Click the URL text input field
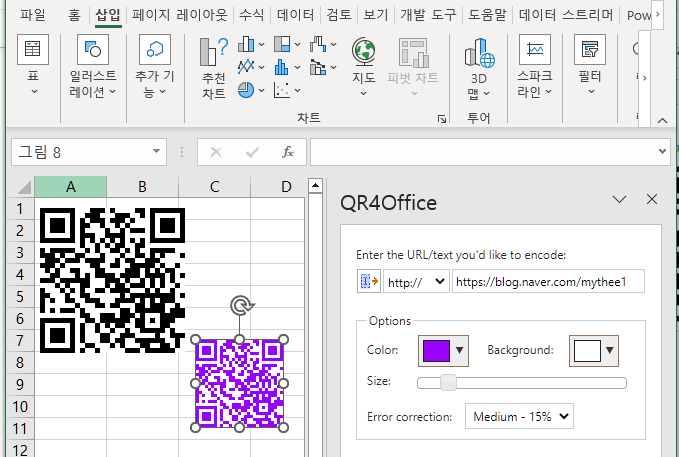This screenshot has width=679, height=457. click(x=548, y=282)
